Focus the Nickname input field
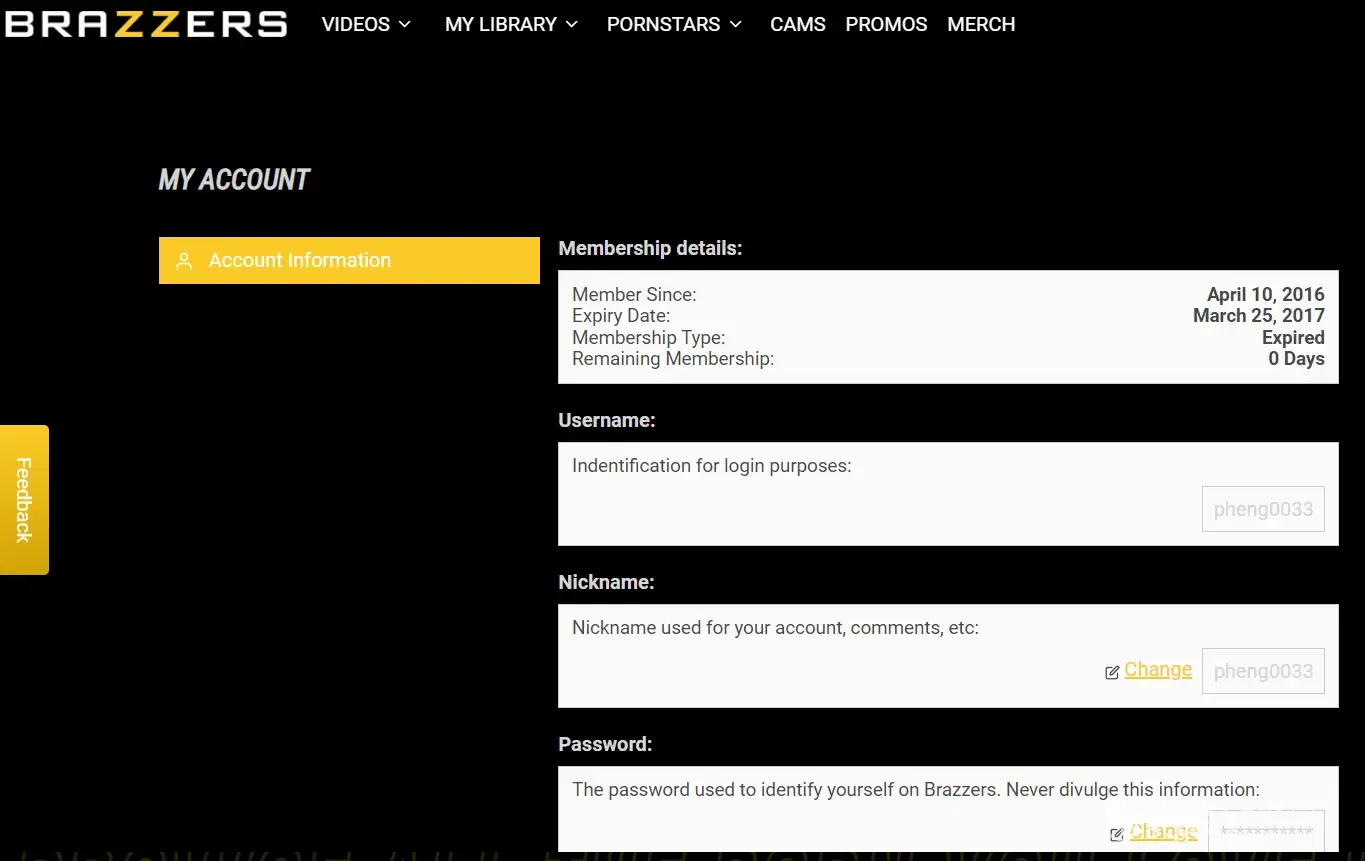 (x=1263, y=671)
